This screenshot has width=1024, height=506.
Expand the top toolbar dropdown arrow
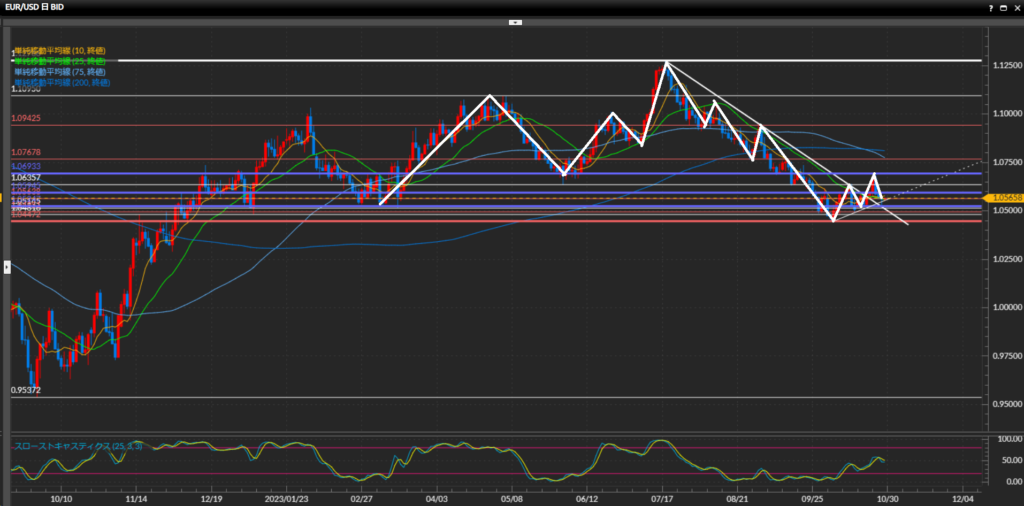514,21
